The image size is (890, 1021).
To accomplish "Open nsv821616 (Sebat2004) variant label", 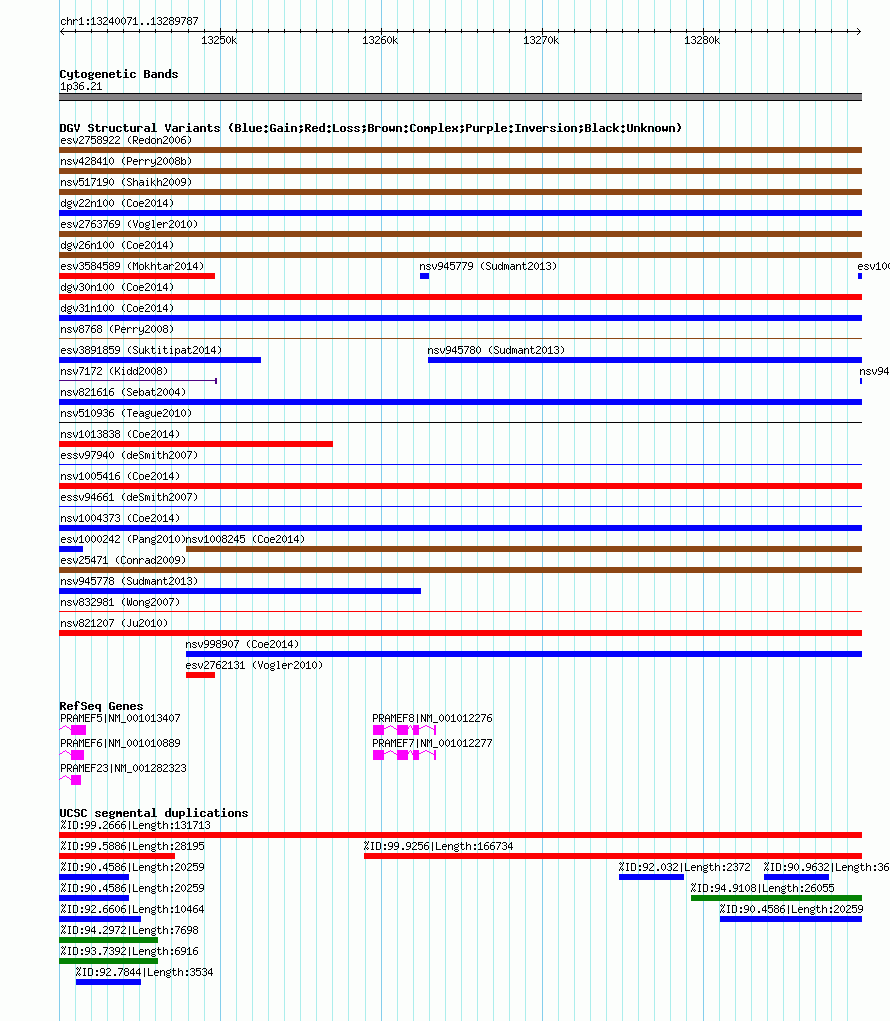I will click(123, 392).
